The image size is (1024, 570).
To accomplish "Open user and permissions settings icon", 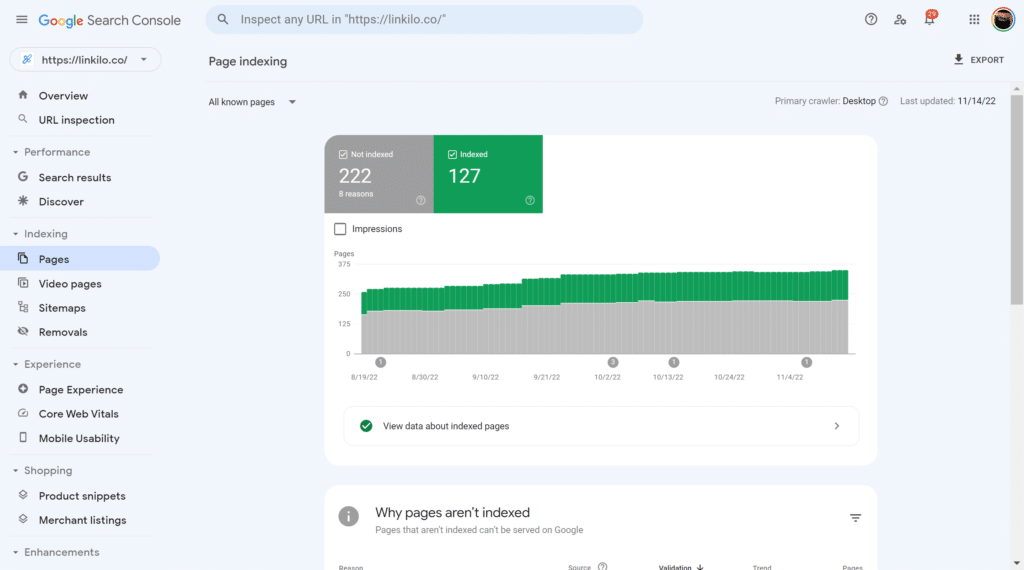I will click(900, 20).
